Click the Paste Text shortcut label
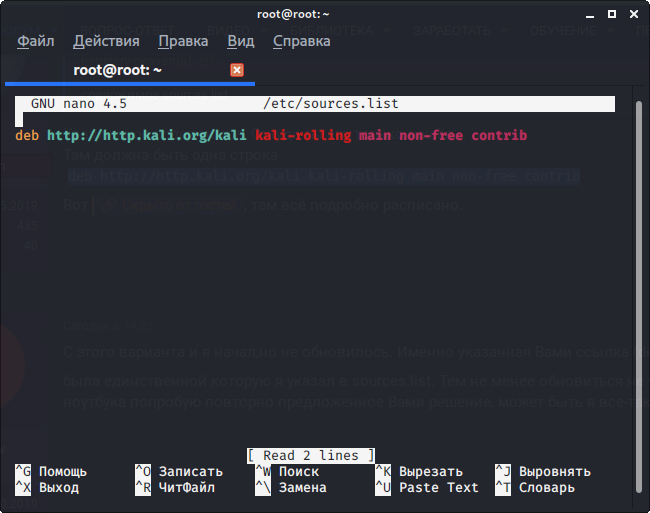 438,487
